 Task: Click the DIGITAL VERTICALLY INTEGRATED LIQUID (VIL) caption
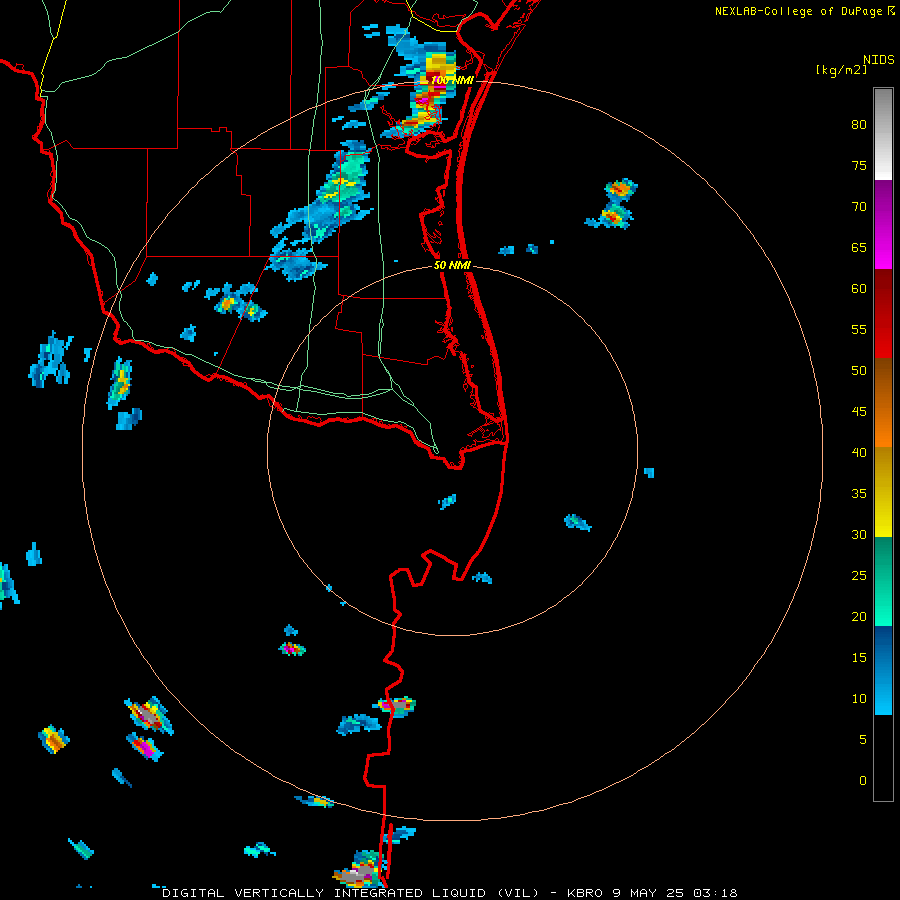(x=351, y=893)
